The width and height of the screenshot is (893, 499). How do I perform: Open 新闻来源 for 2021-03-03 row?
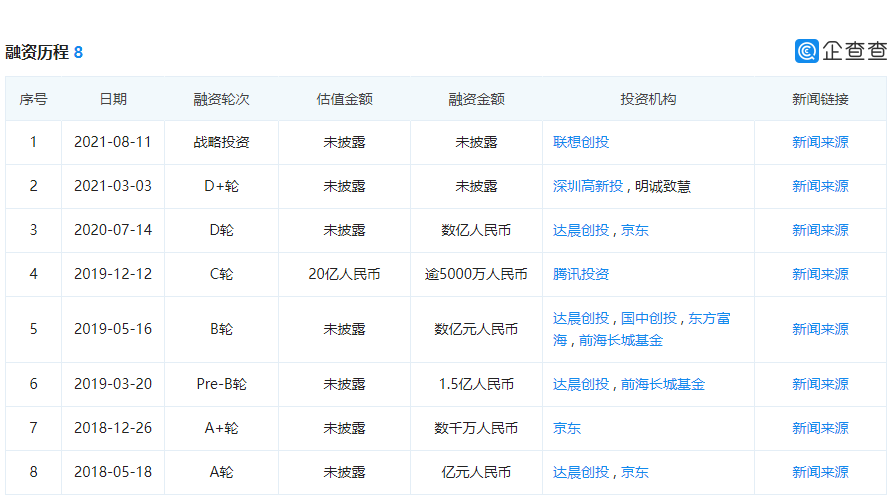tap(820, 186)
